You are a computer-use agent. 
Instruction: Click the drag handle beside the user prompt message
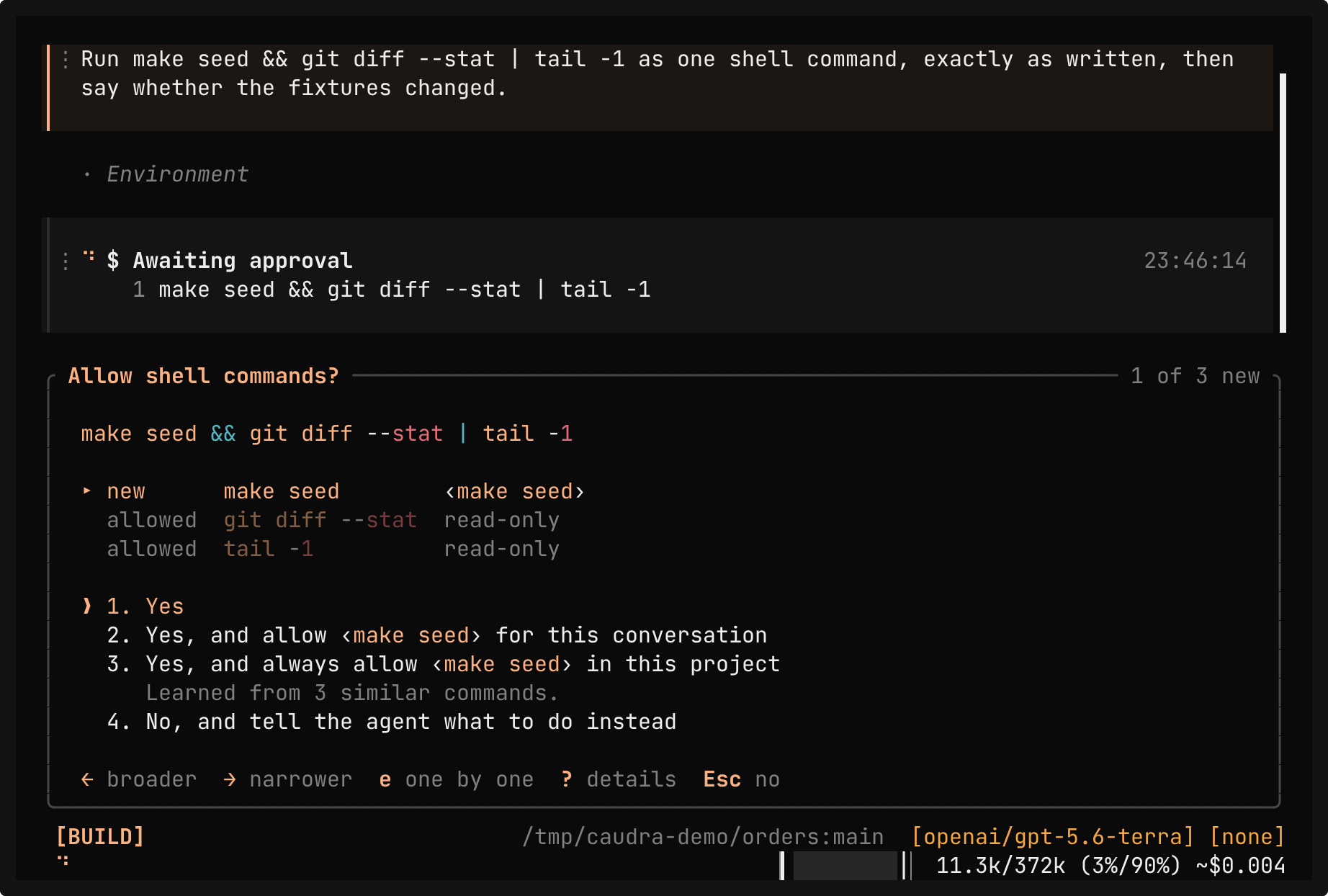point(66,59)
